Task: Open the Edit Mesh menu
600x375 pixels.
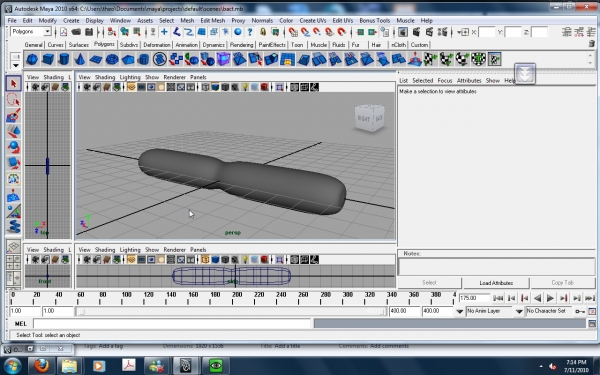Action: (213, 21)
